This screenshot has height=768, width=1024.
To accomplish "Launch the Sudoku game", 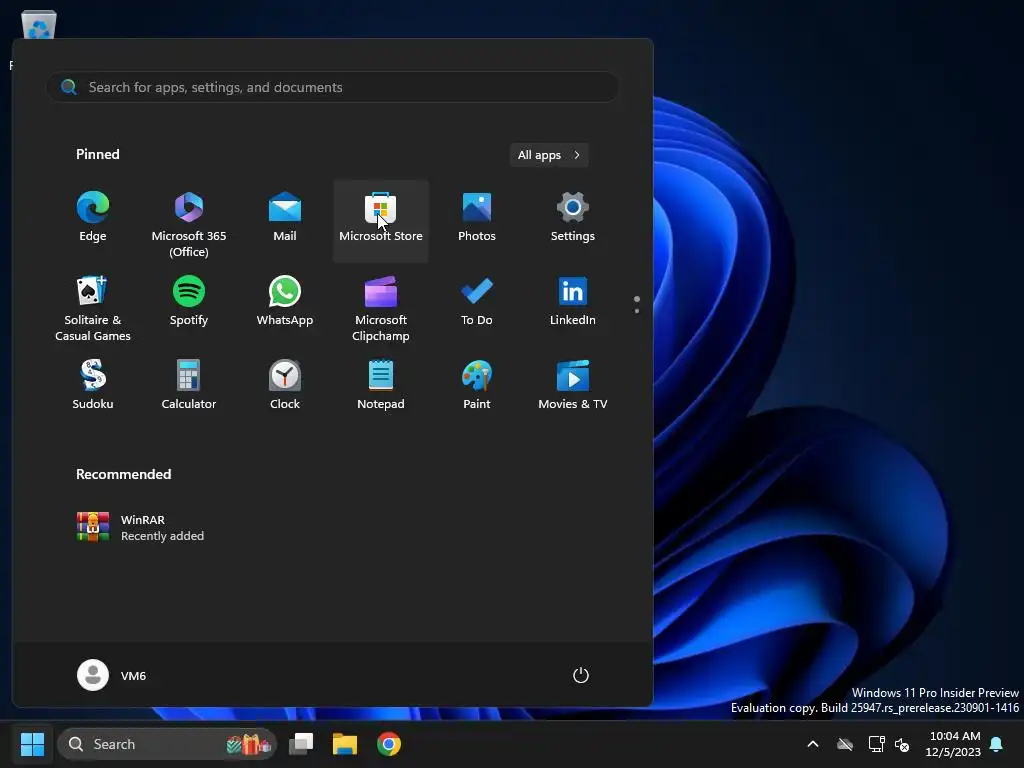I will point(93,386).
